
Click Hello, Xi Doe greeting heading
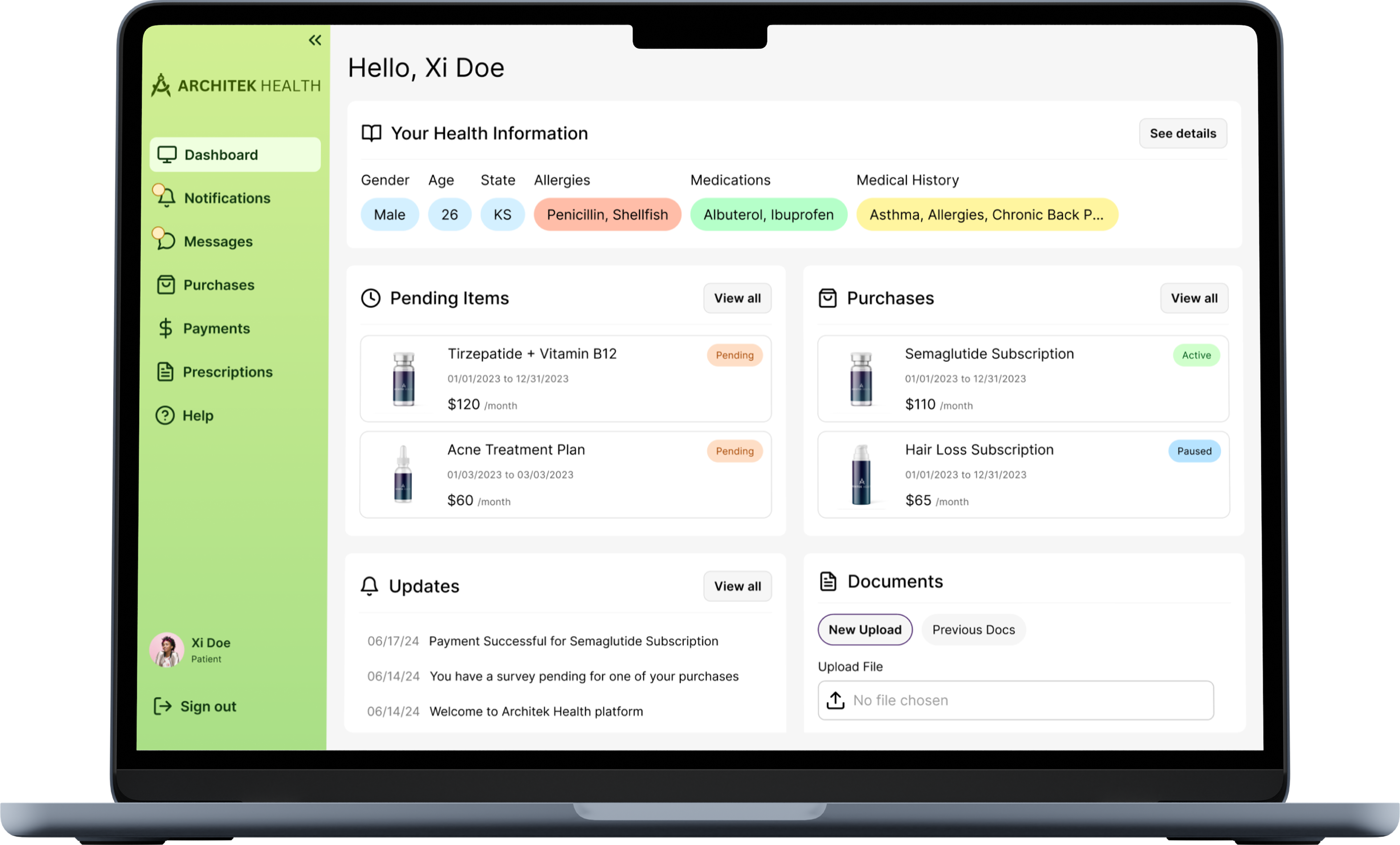click(426, 68)
